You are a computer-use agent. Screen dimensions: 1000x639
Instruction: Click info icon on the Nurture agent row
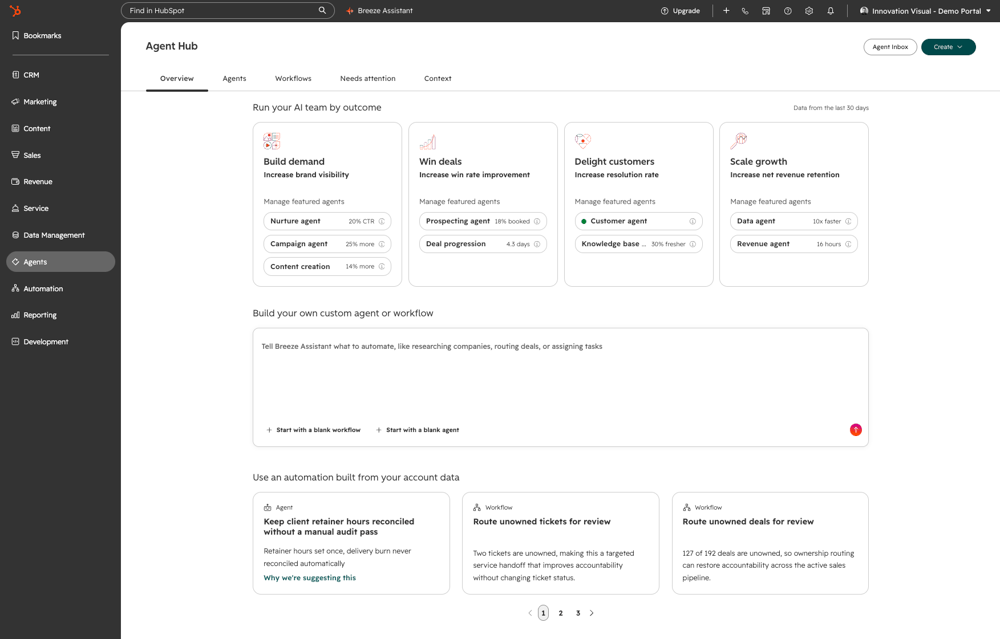click(381, 221)
